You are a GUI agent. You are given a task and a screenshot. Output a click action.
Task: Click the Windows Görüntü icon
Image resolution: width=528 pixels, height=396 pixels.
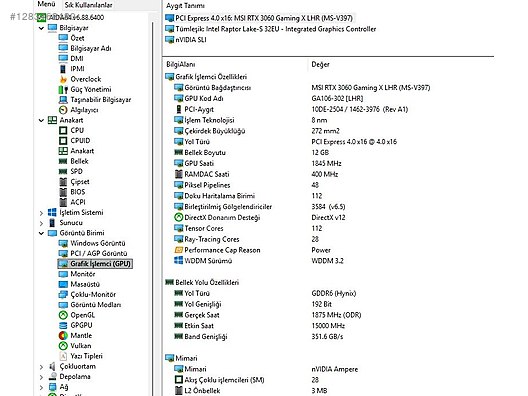63,243
